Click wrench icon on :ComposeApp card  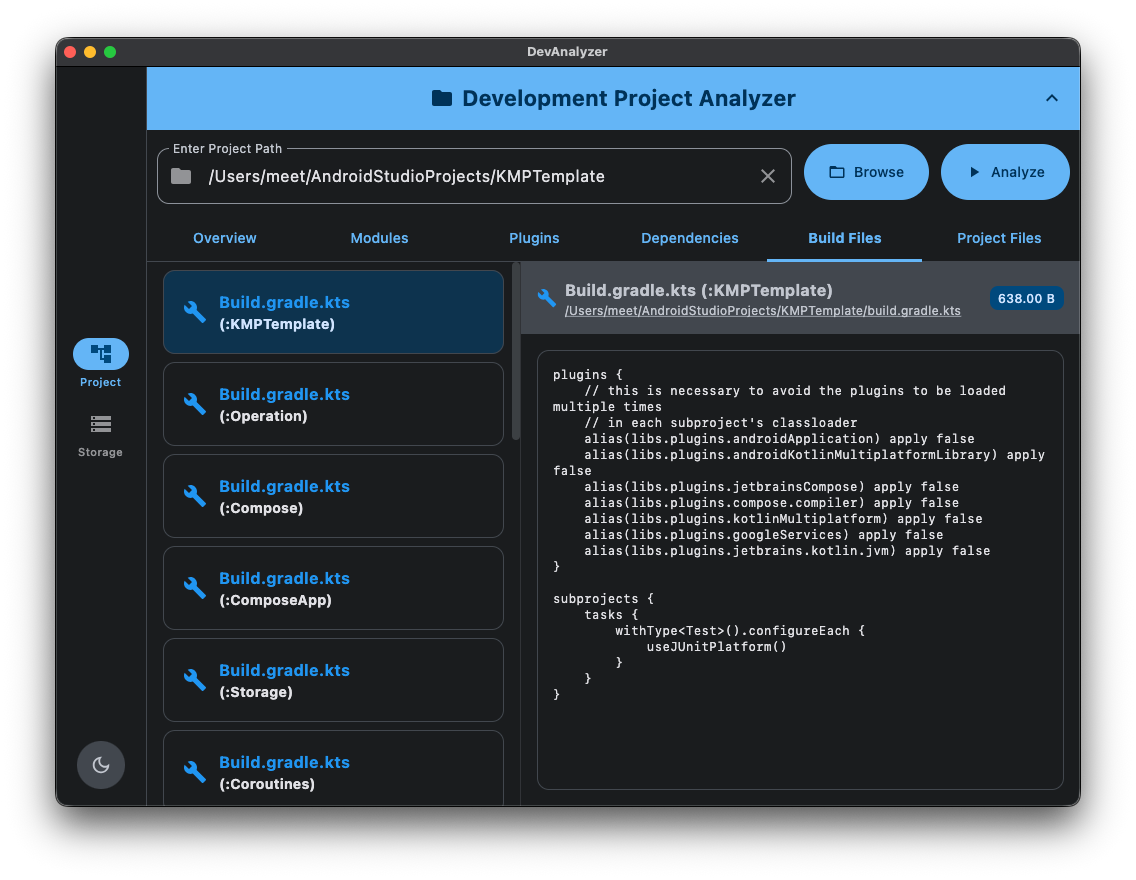click(195, 588)
